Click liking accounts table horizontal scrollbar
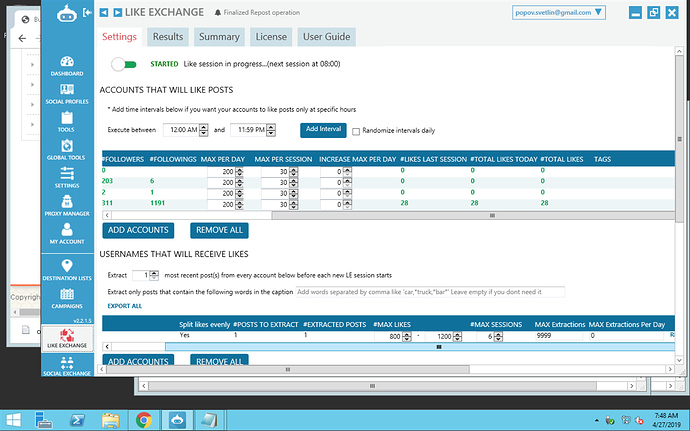The image size is (690, 431). [473, 216]
